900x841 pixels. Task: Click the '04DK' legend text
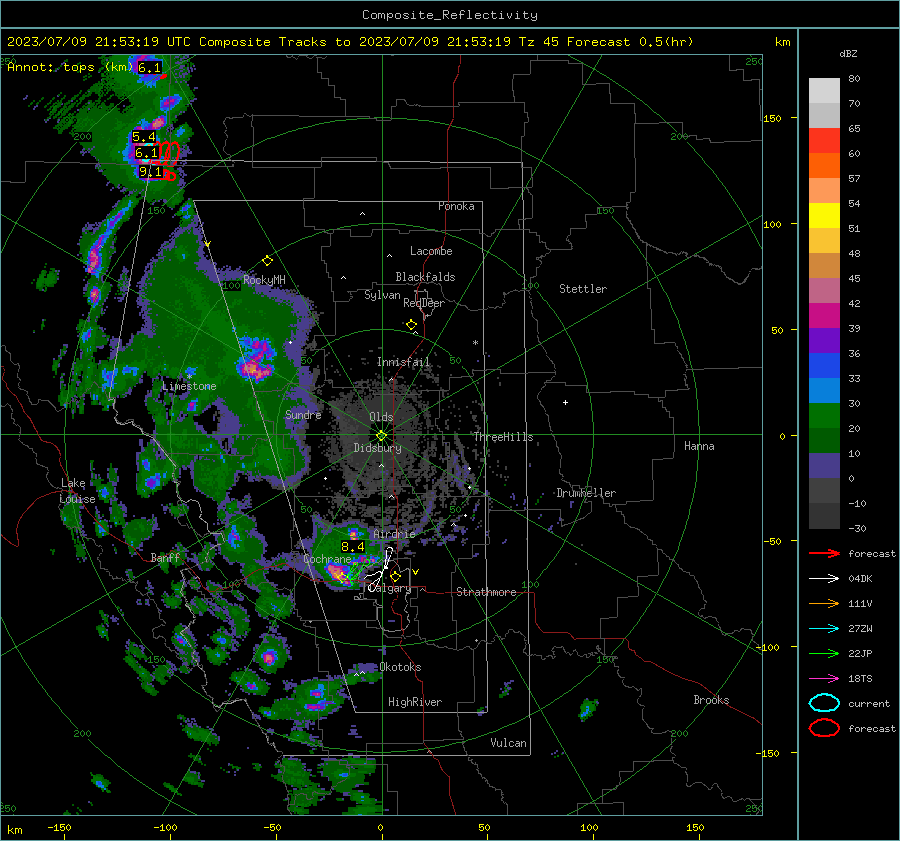click(860, 579)
